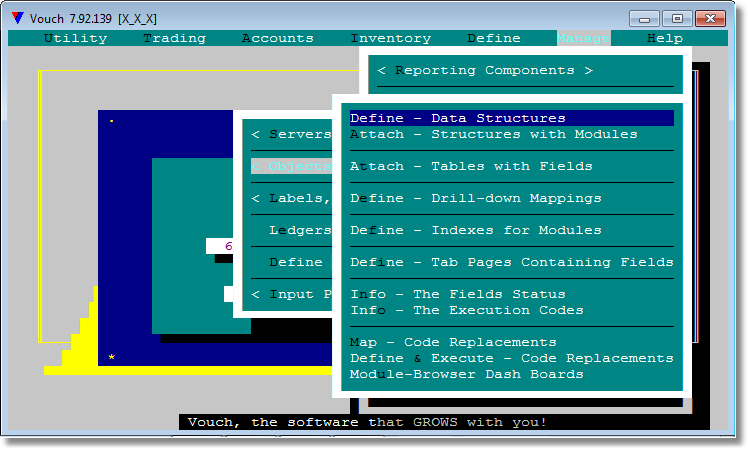Close the Vouch window

point(710,19)
